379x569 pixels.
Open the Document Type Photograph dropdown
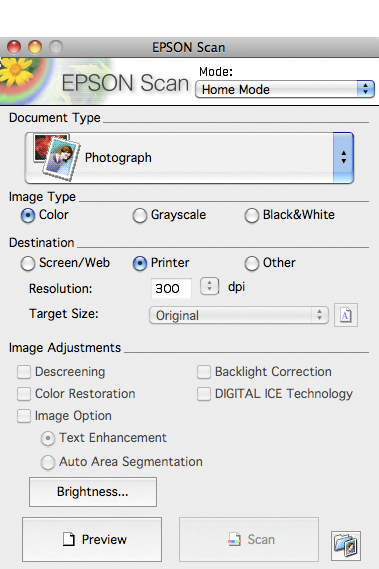point(189,157)
